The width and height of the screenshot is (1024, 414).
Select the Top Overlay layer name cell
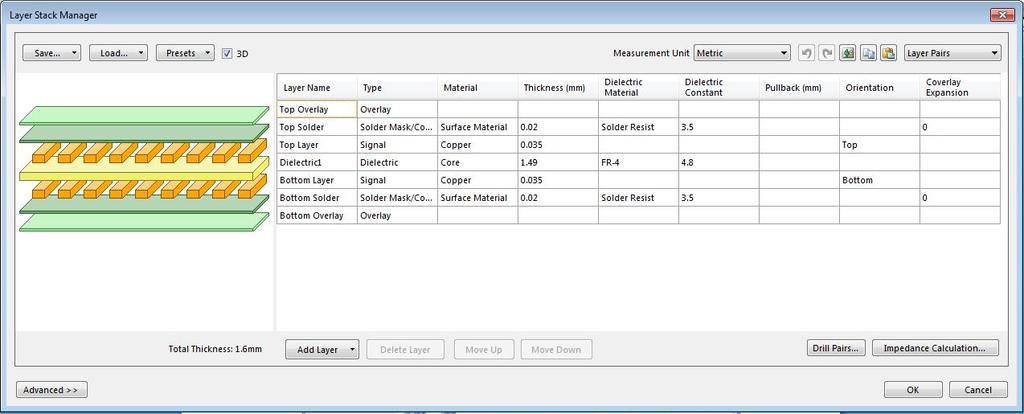(317, 109)
